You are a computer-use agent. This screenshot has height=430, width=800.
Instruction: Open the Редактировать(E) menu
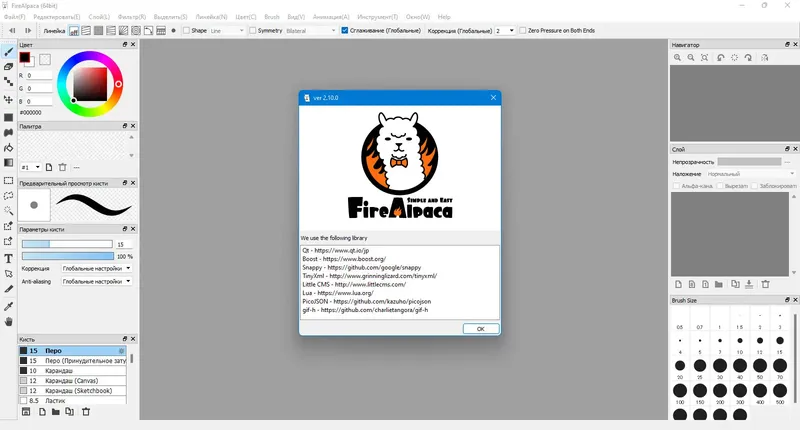coord(57,17)
